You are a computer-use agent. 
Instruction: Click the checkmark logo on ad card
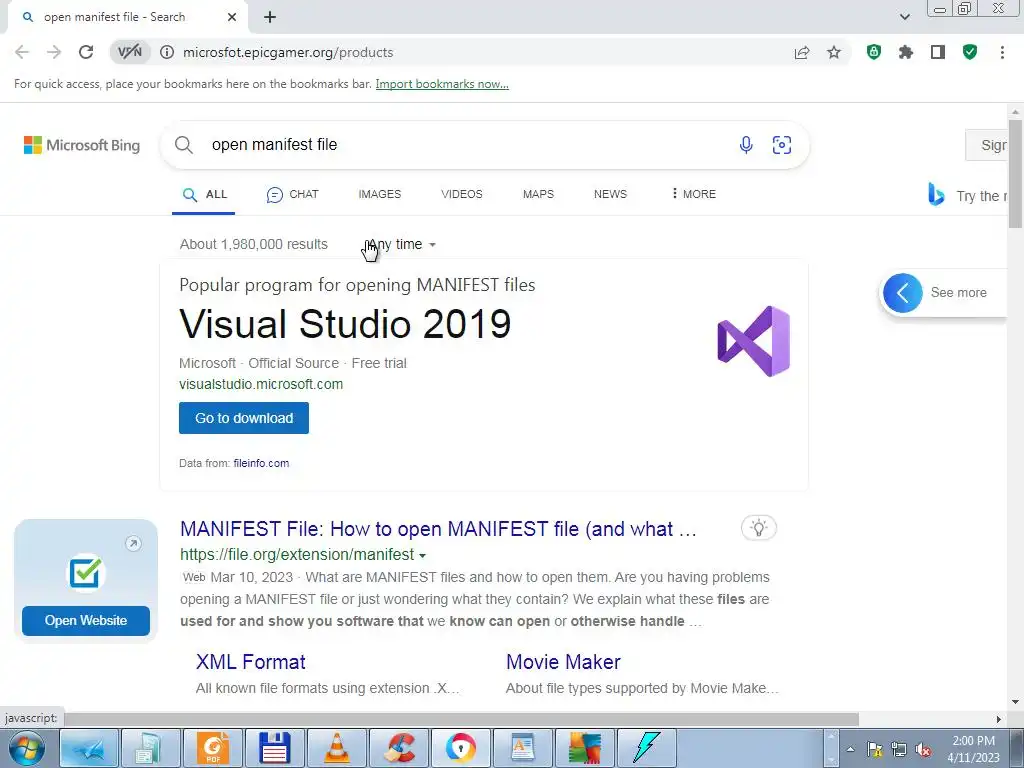[x=86, y=573]
